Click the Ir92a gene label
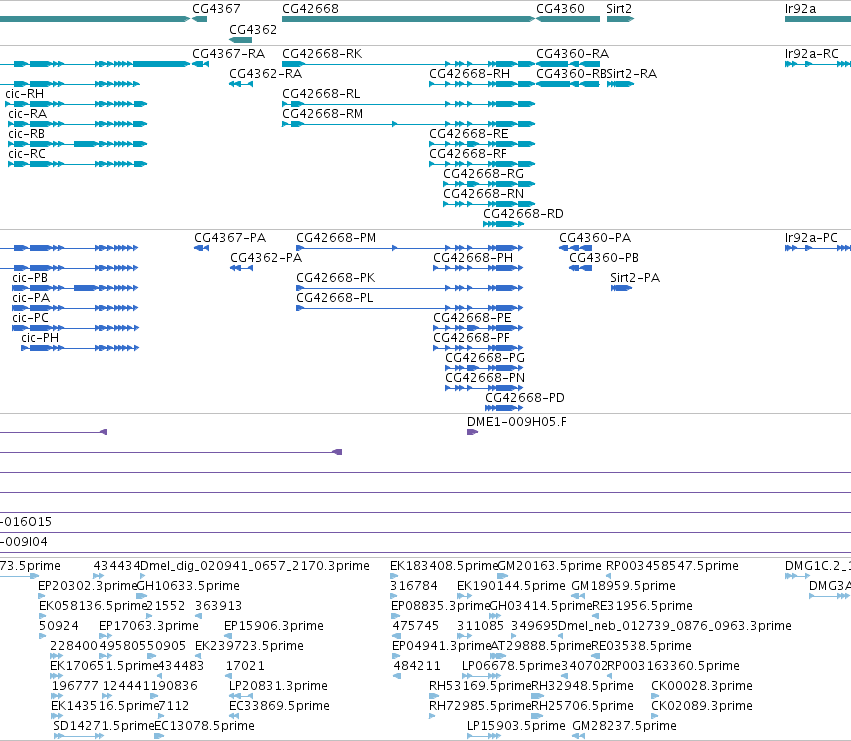The image size is (851, 741). [x=800, y=9]
